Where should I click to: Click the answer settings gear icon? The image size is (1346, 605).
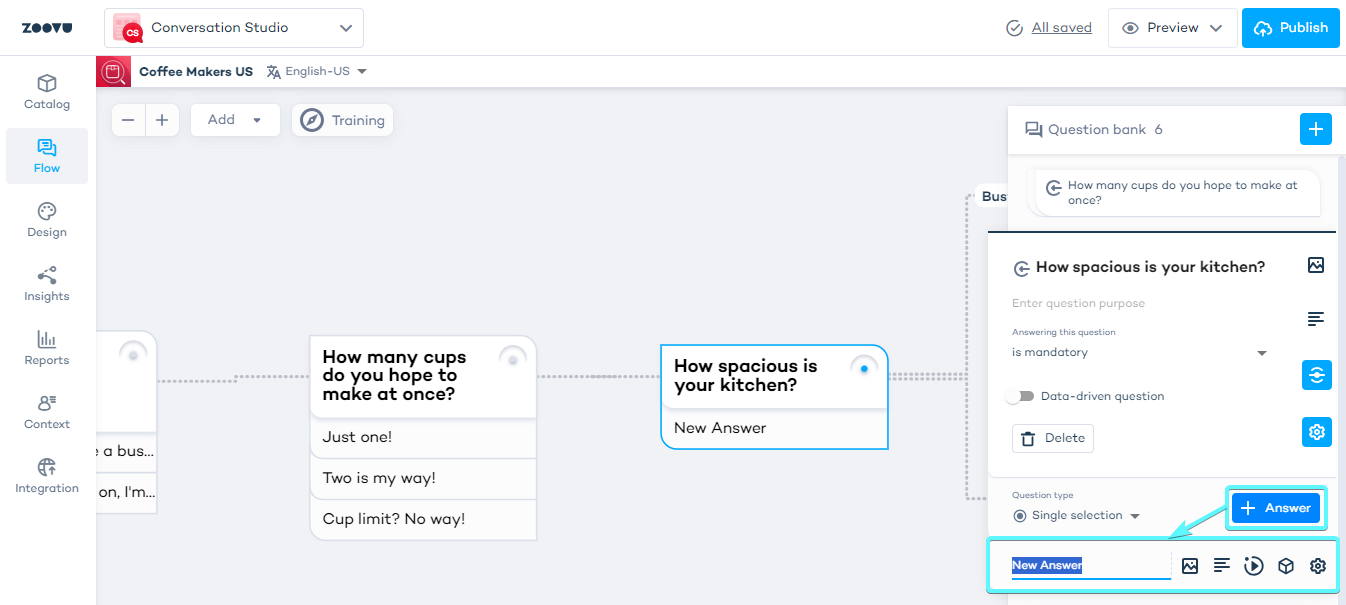click(1318, 566)
